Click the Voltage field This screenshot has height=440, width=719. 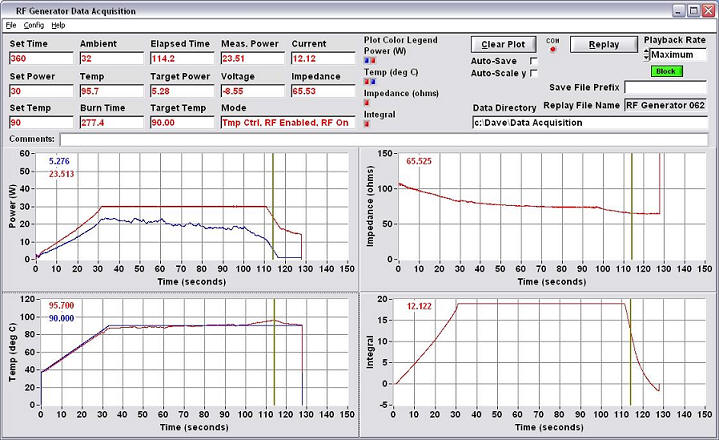click(x=253, y=91)
